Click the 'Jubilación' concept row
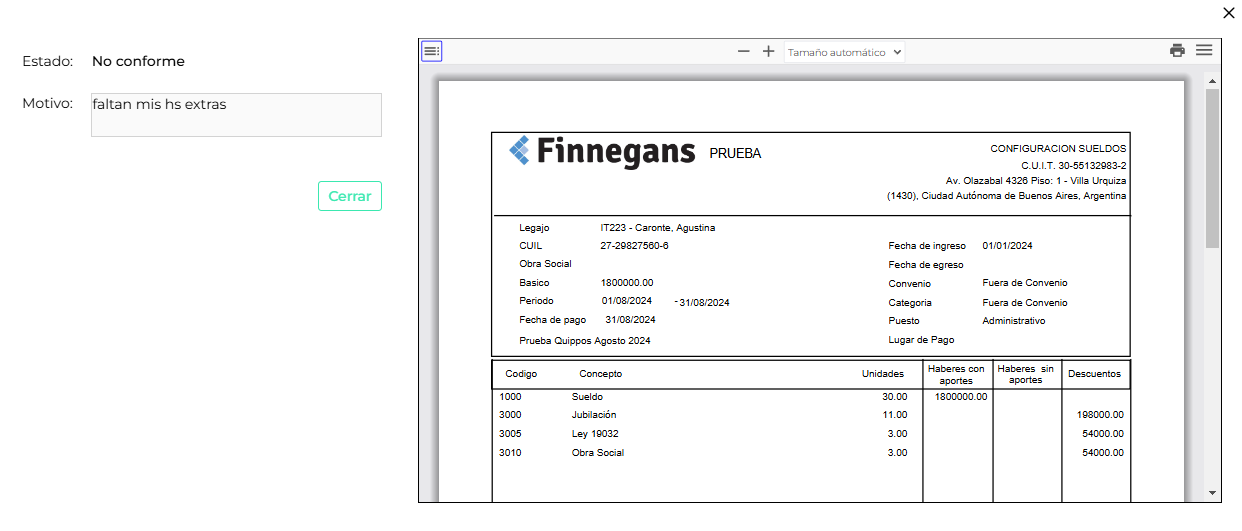 pos(594,415)
